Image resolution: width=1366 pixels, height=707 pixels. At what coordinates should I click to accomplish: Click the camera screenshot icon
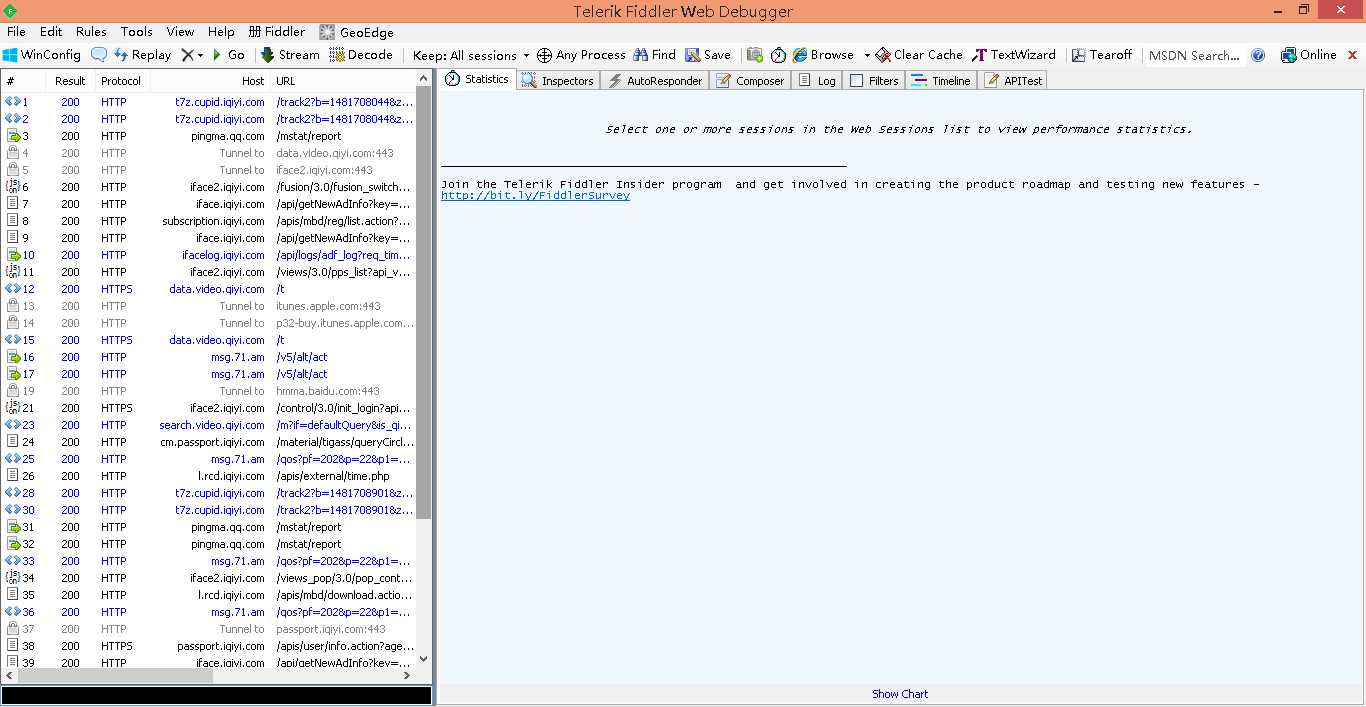click(754, 55)
